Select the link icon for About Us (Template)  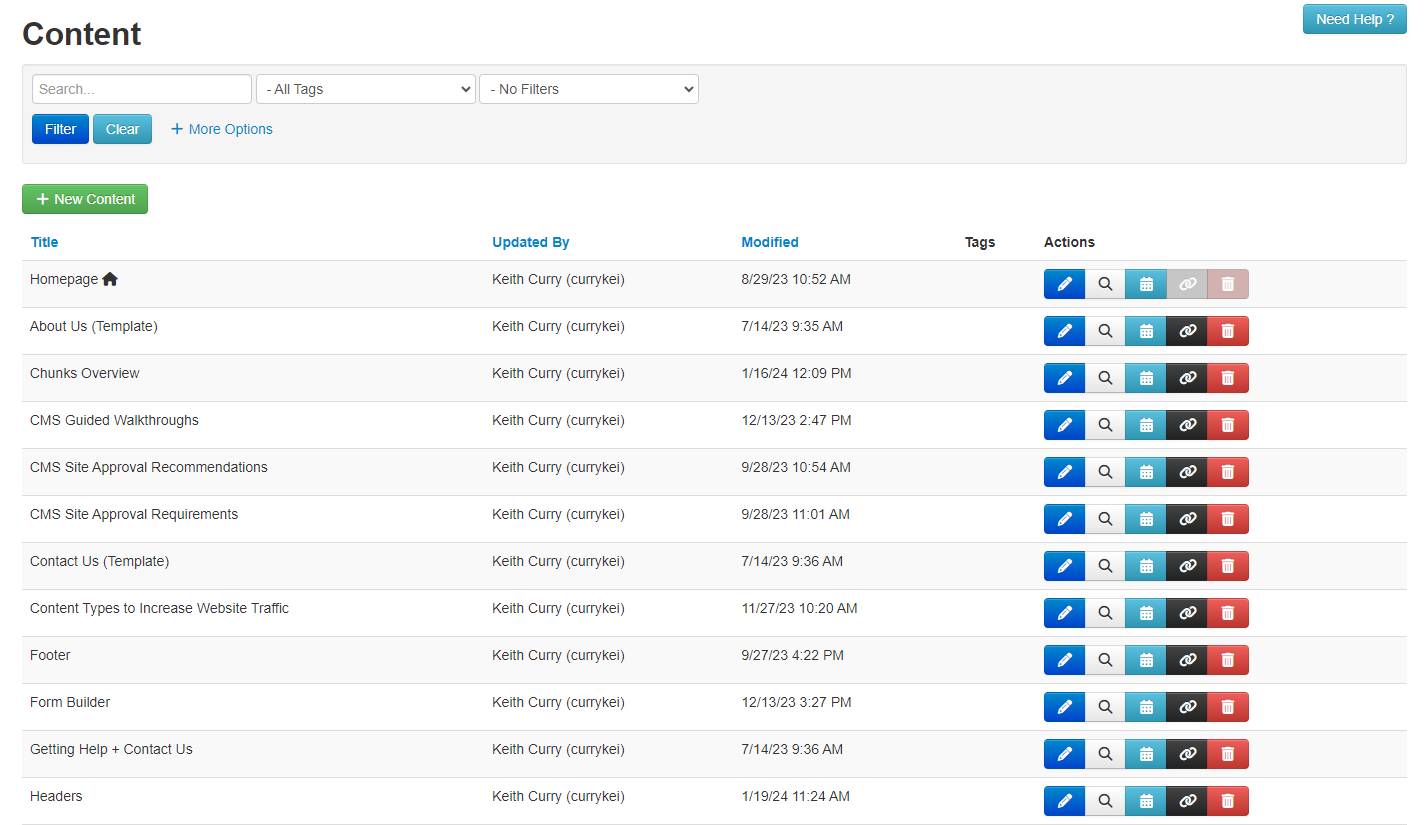tap(1186, 330)
